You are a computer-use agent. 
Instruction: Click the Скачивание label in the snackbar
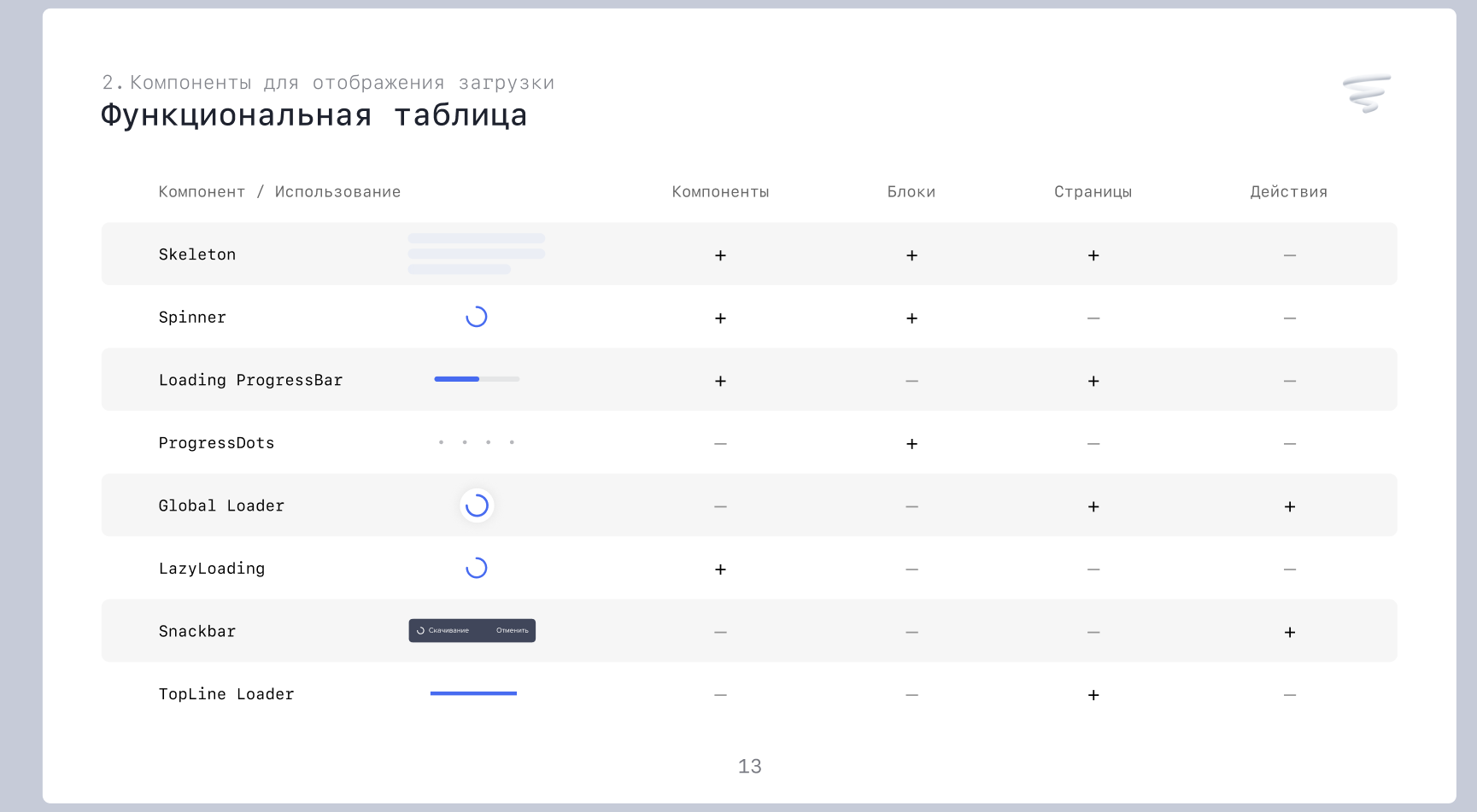point(448,630)
